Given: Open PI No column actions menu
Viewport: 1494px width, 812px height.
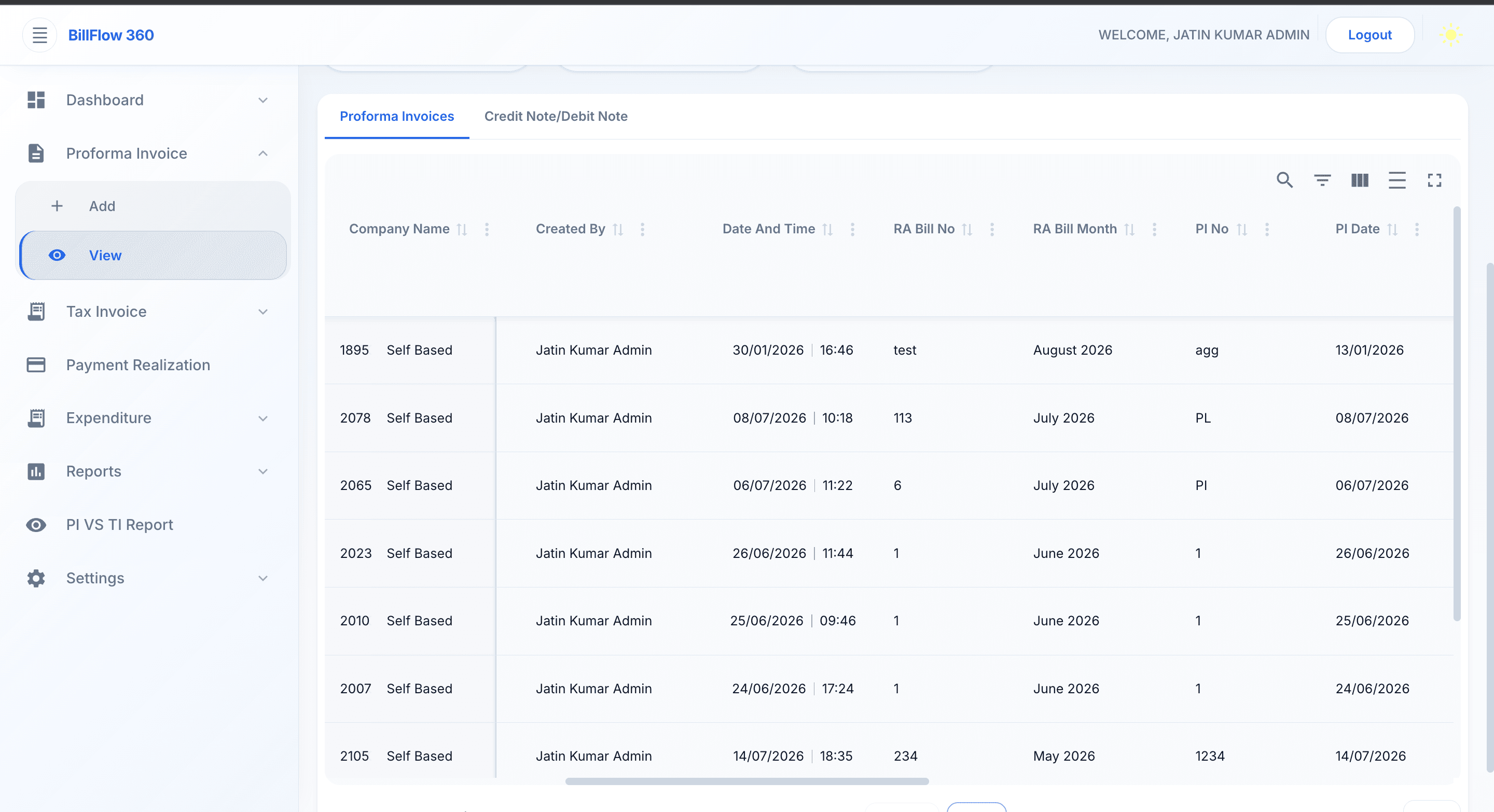Looking at the screenshot, I should click(x=1267, y=230).
